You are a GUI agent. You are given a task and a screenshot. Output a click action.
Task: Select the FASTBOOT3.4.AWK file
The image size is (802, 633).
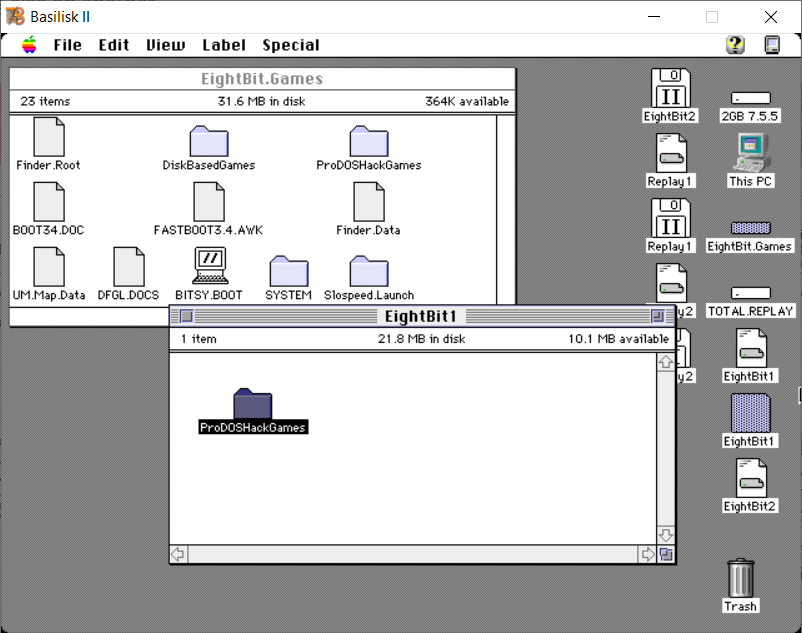[x=209, y=209]
